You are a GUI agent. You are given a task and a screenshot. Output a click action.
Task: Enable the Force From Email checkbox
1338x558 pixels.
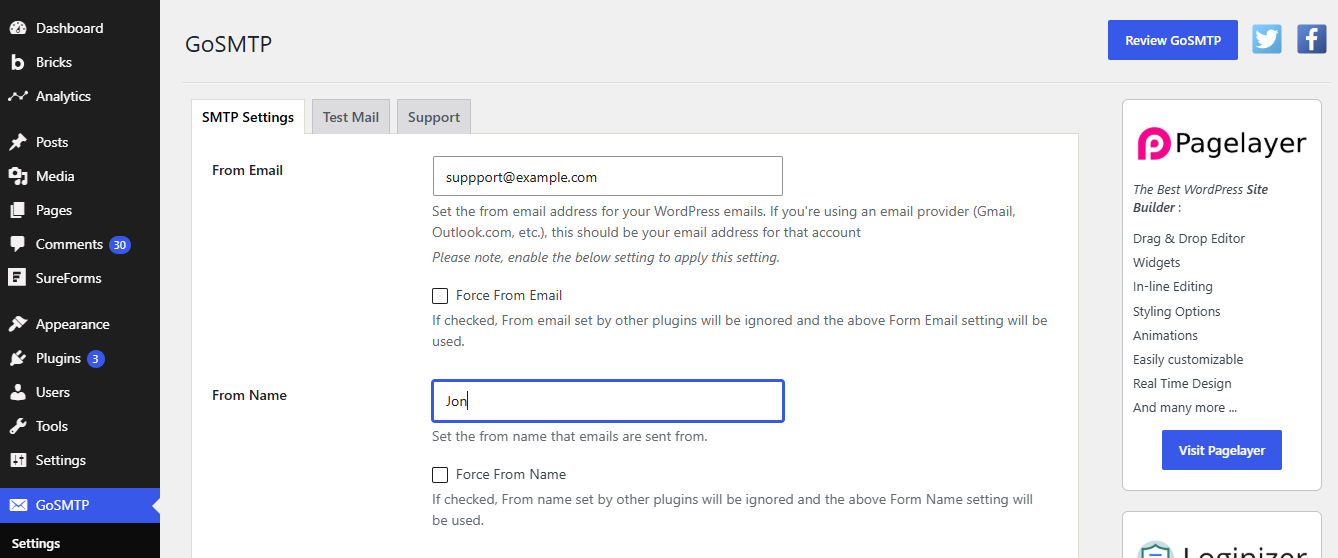click(x=440, y=296)
